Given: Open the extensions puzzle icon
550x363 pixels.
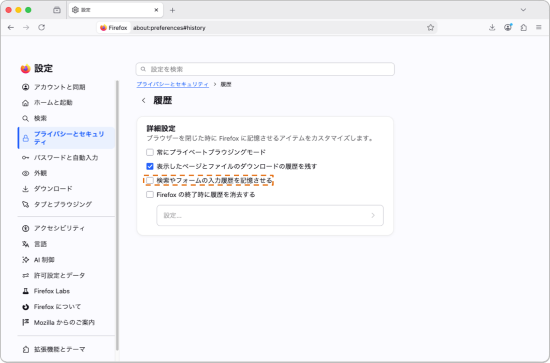Looking at the screenshot, I should [524, 27].
